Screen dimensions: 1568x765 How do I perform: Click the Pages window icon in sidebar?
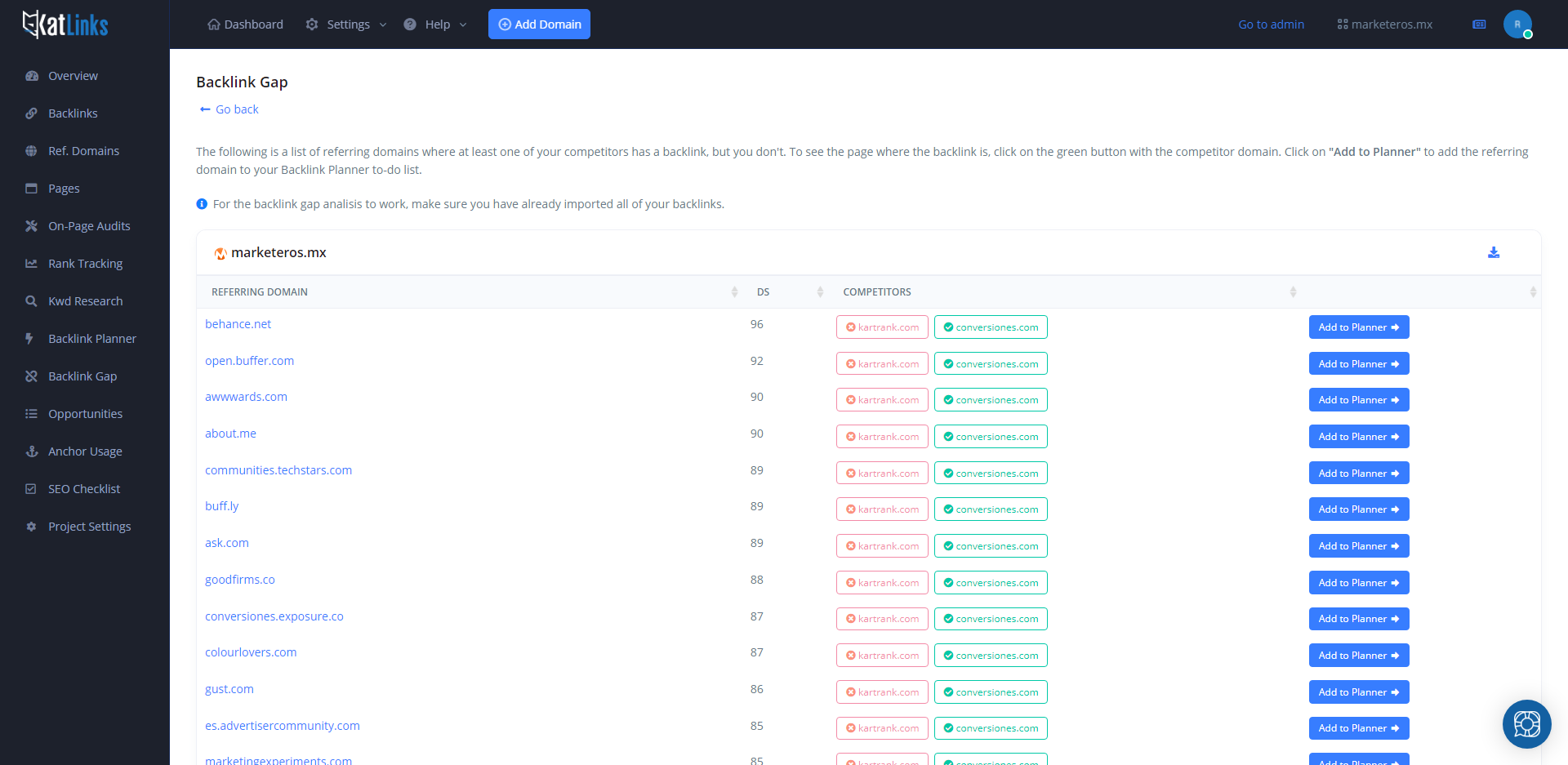pos(32,189)
